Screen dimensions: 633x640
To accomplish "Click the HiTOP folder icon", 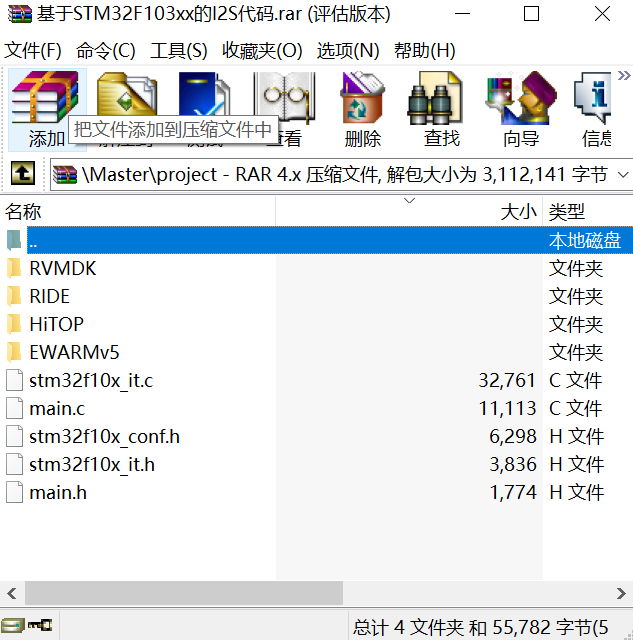I will coord(14,324).
